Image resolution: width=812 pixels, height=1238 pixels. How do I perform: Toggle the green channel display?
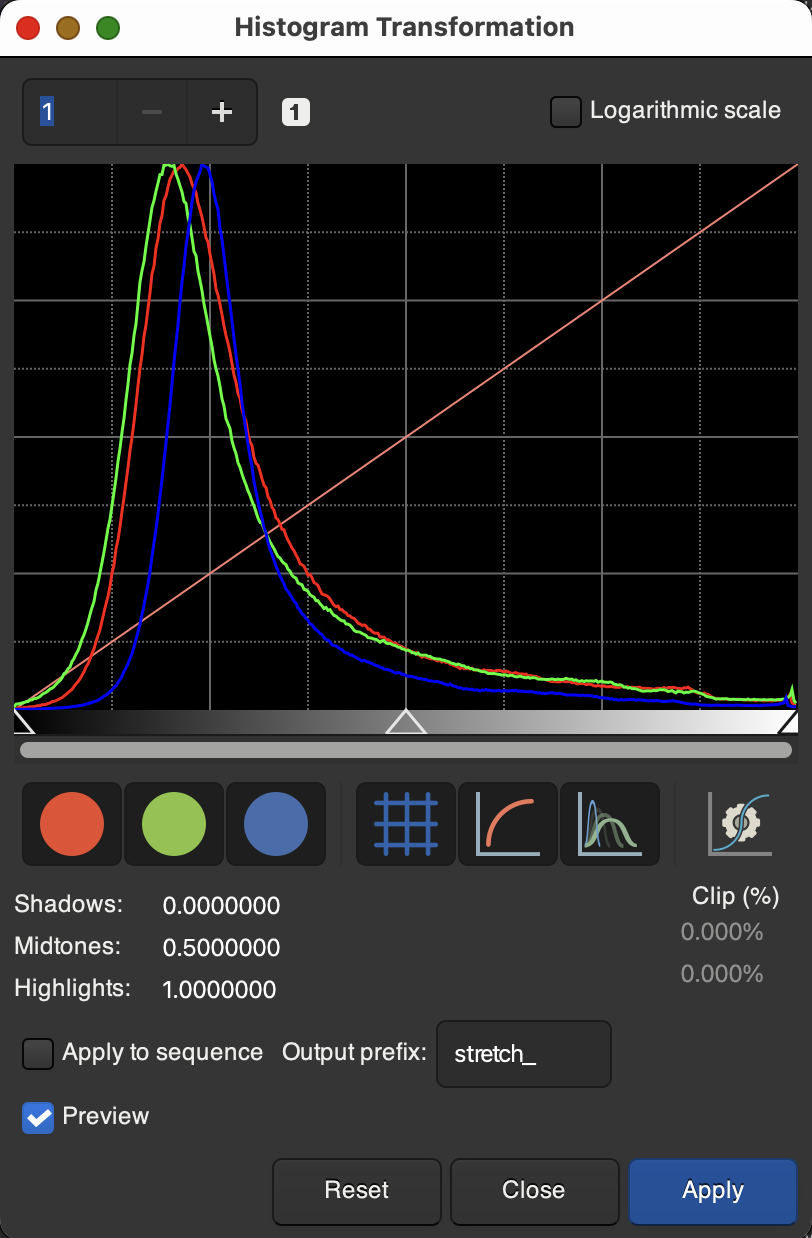coord(174,824)
